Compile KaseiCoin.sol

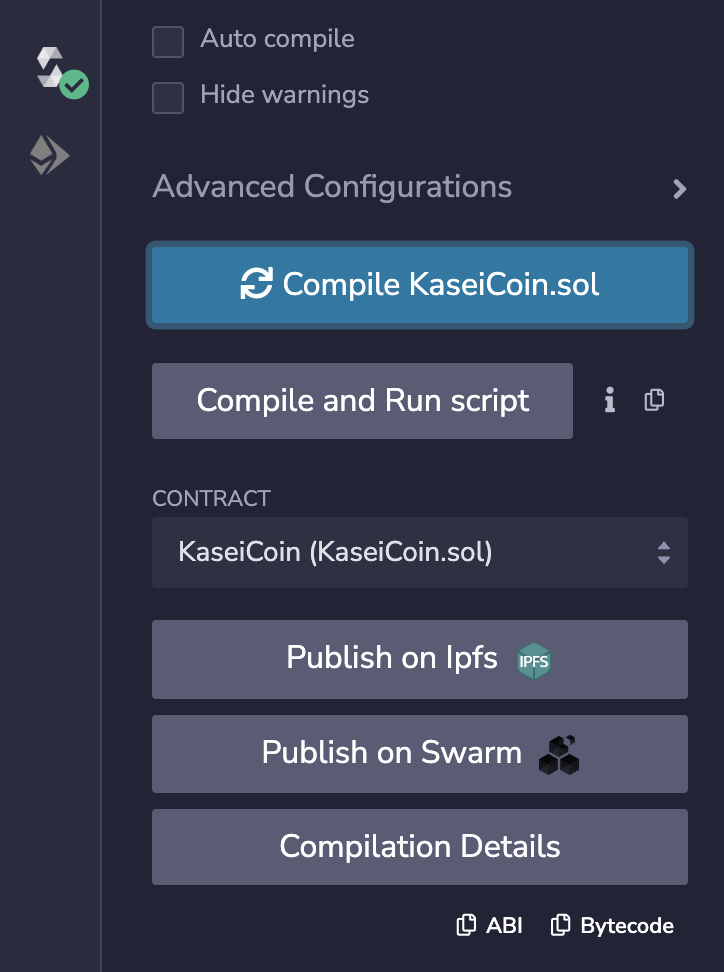pyautogui.click(x=420, y=284)
